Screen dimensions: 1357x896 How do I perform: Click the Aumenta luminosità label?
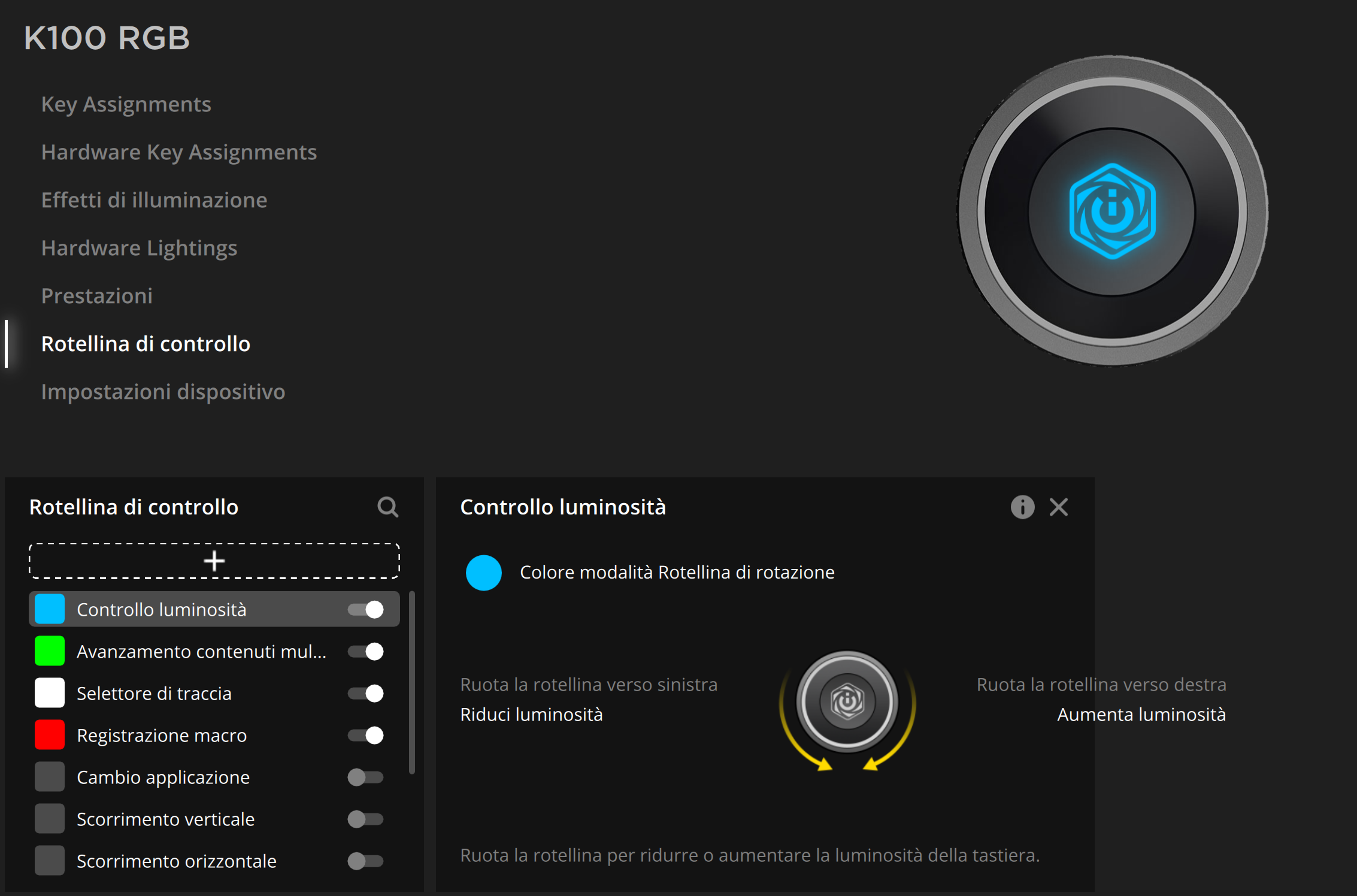1141,715
